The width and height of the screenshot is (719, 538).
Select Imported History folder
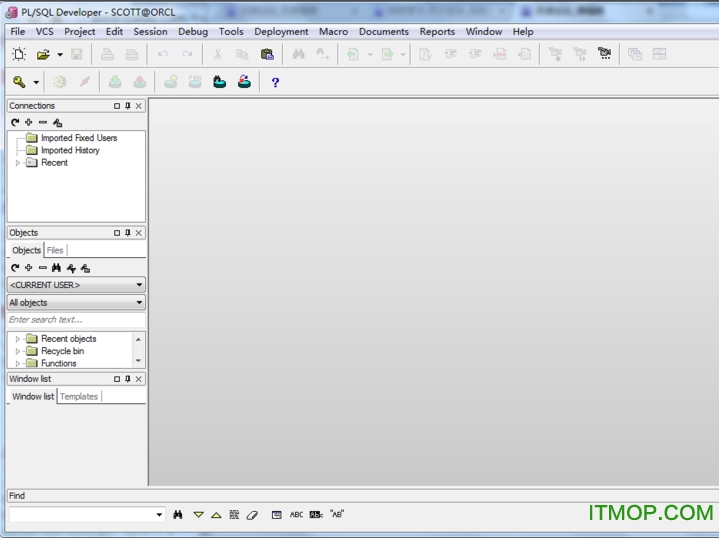70,150
